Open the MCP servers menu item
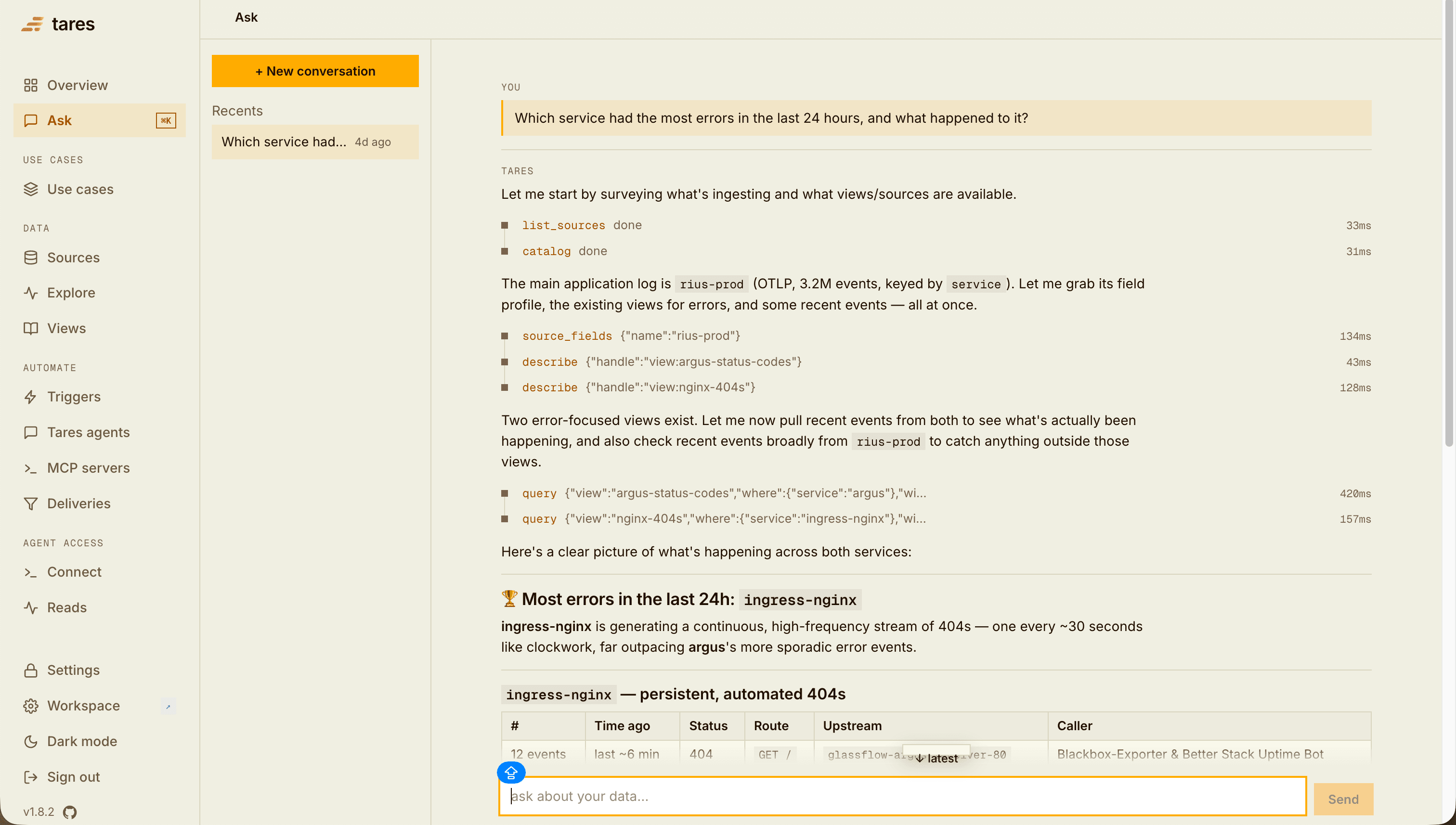 pyautogui.click(x=100, y=468)
